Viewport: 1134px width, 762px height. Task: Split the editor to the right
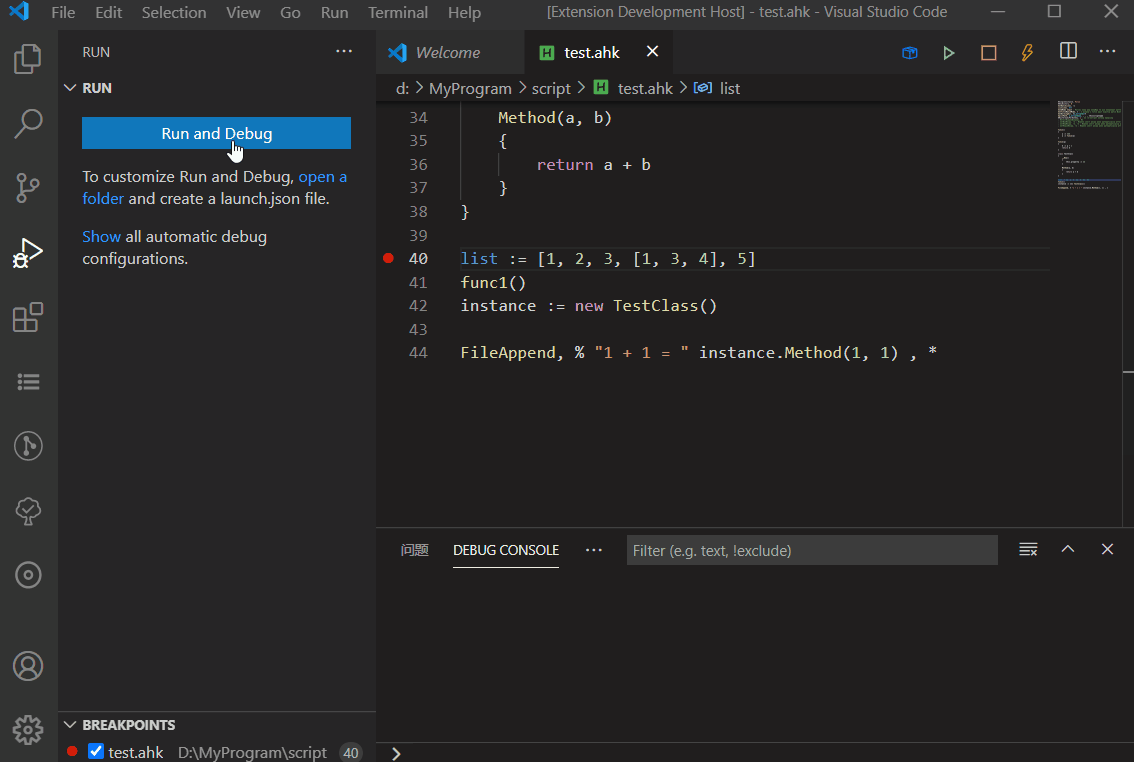point(1068,51)
